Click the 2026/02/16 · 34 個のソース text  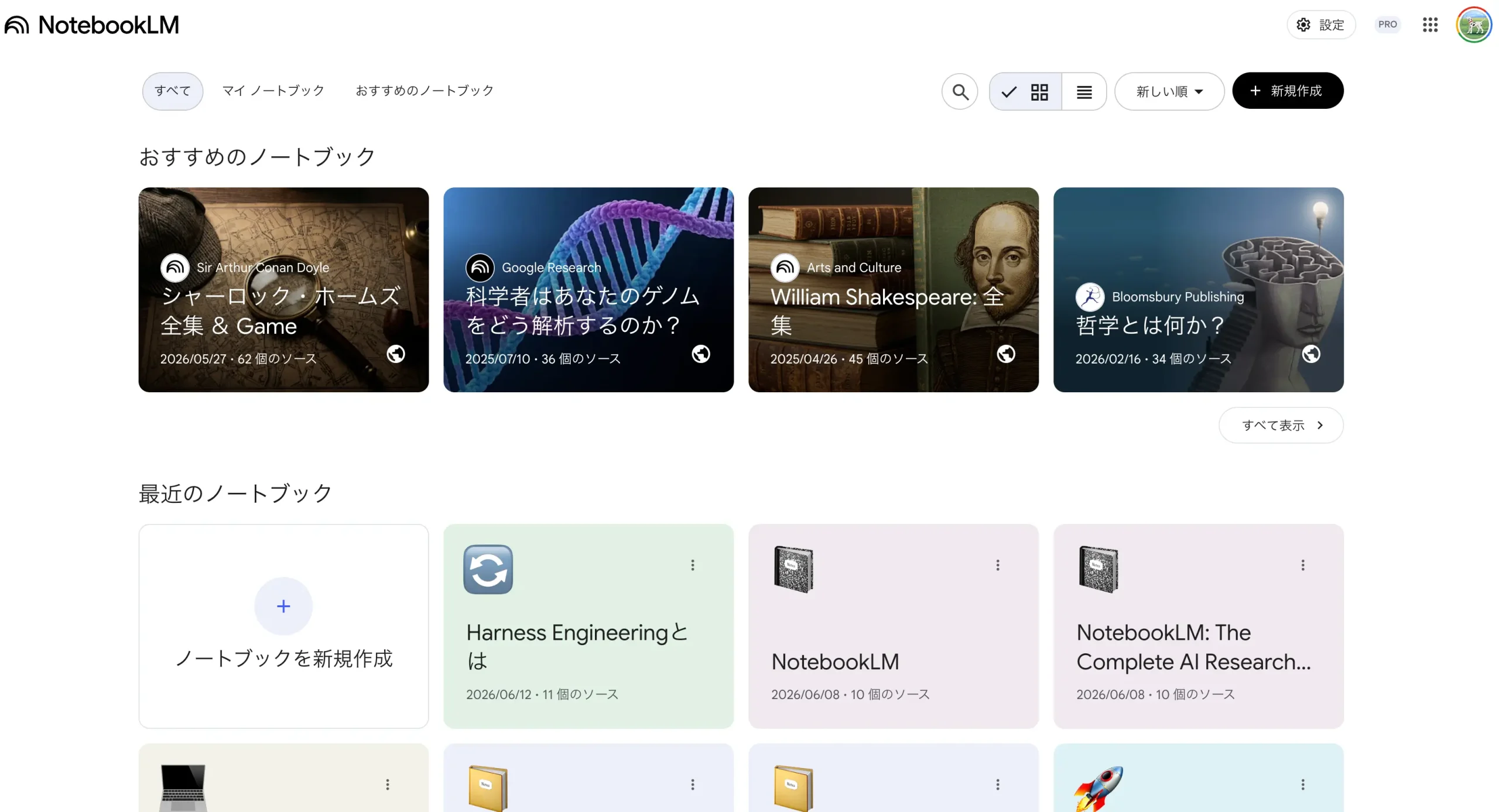[x=1154, y=358]
